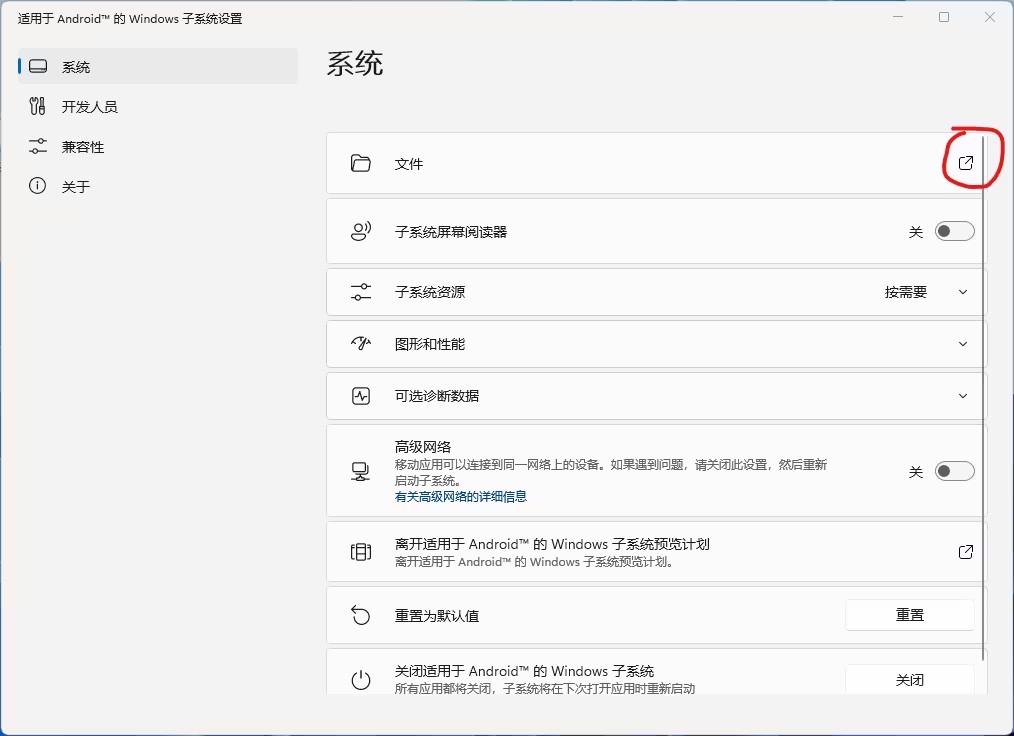This screenshot has height=736, width=1014.
Task: Turn on the 高级网络 switch
Action: coord(953,470)
